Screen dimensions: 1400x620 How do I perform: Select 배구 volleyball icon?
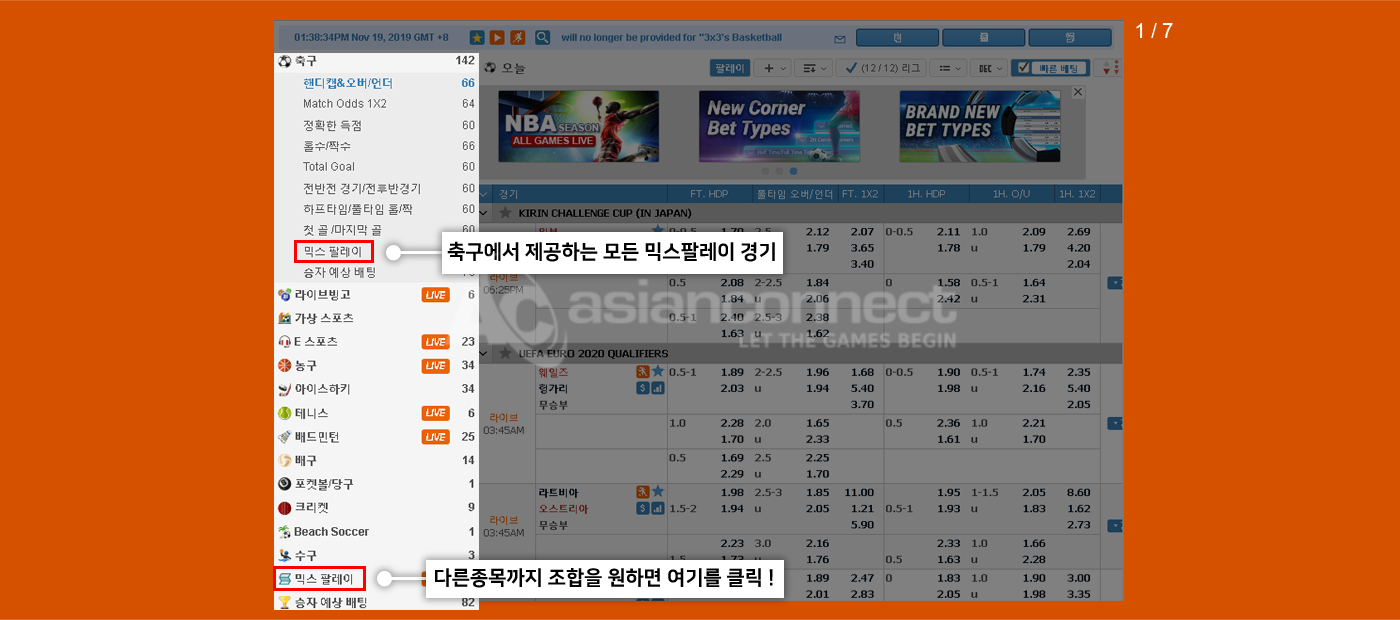(285, 460)
